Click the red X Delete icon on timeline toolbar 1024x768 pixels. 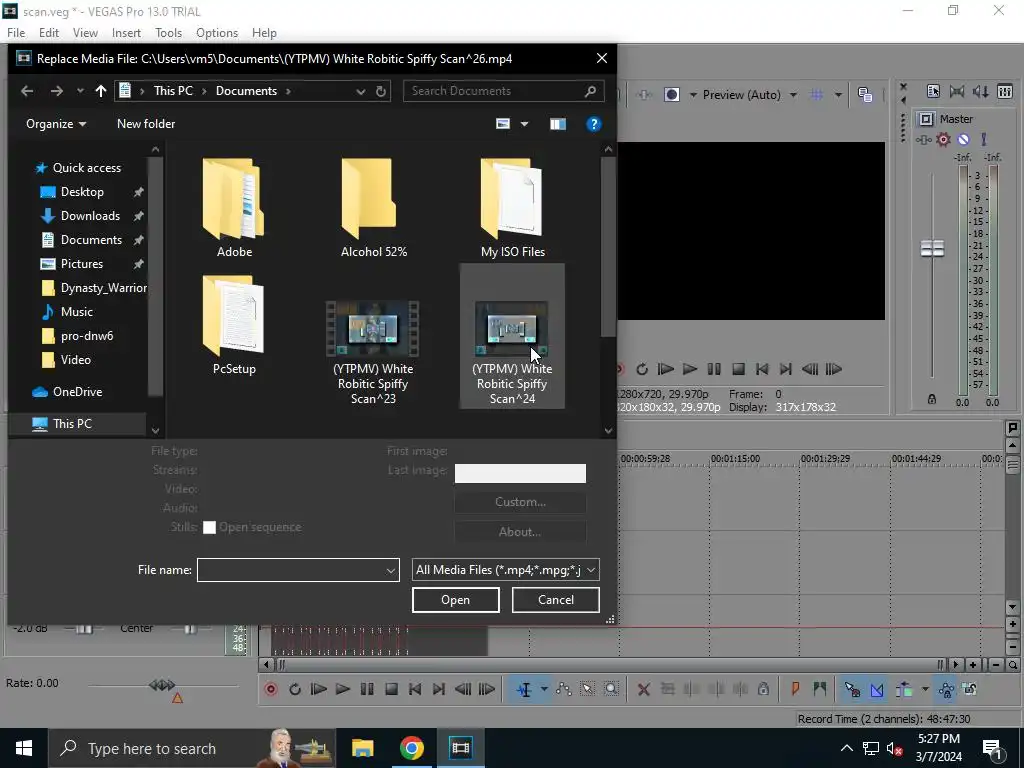point(643,689)
